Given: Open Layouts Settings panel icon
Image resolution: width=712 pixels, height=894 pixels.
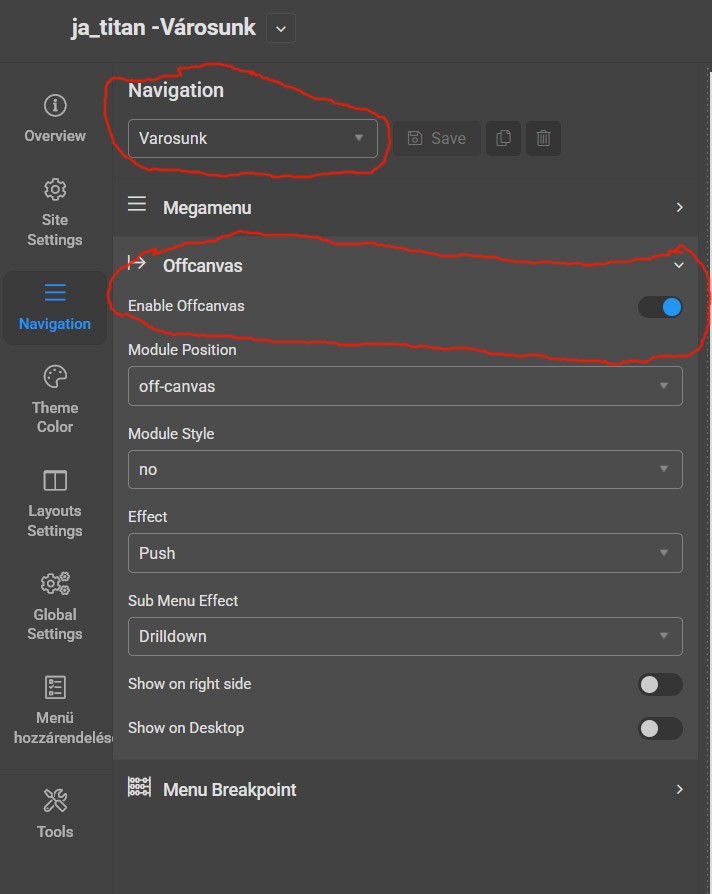Looking at the screenshot, I should point(55,481).
